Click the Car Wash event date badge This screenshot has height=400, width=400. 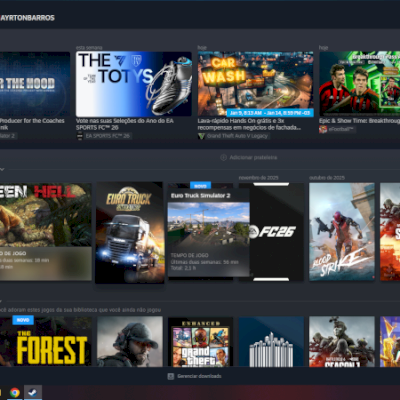[270, 113]
